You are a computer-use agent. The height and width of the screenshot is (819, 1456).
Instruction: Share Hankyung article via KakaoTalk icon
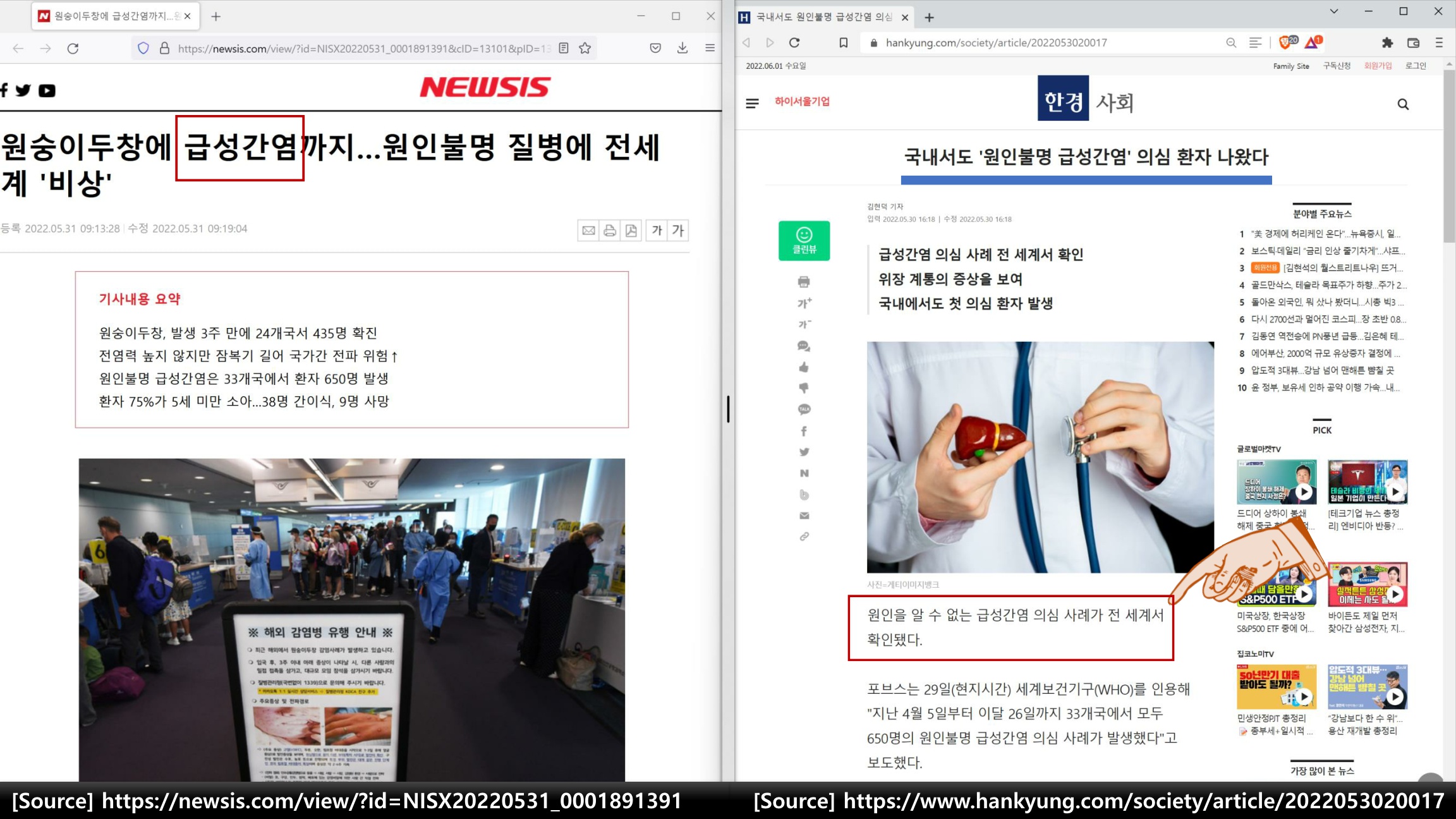coord(804,409)
